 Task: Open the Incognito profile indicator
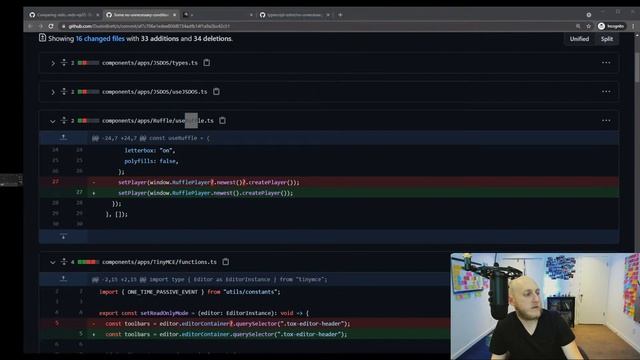pos(611,26)
